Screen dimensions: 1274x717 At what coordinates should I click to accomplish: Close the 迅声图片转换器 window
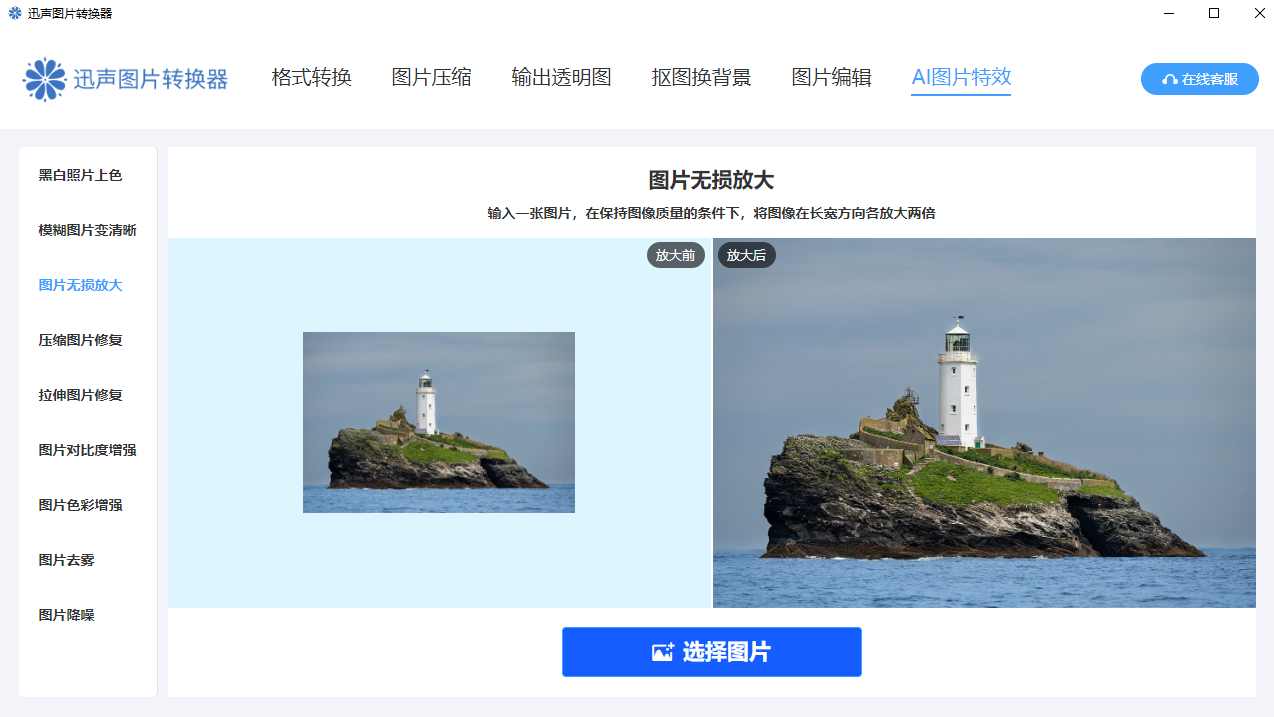(x=1259, y=13)
